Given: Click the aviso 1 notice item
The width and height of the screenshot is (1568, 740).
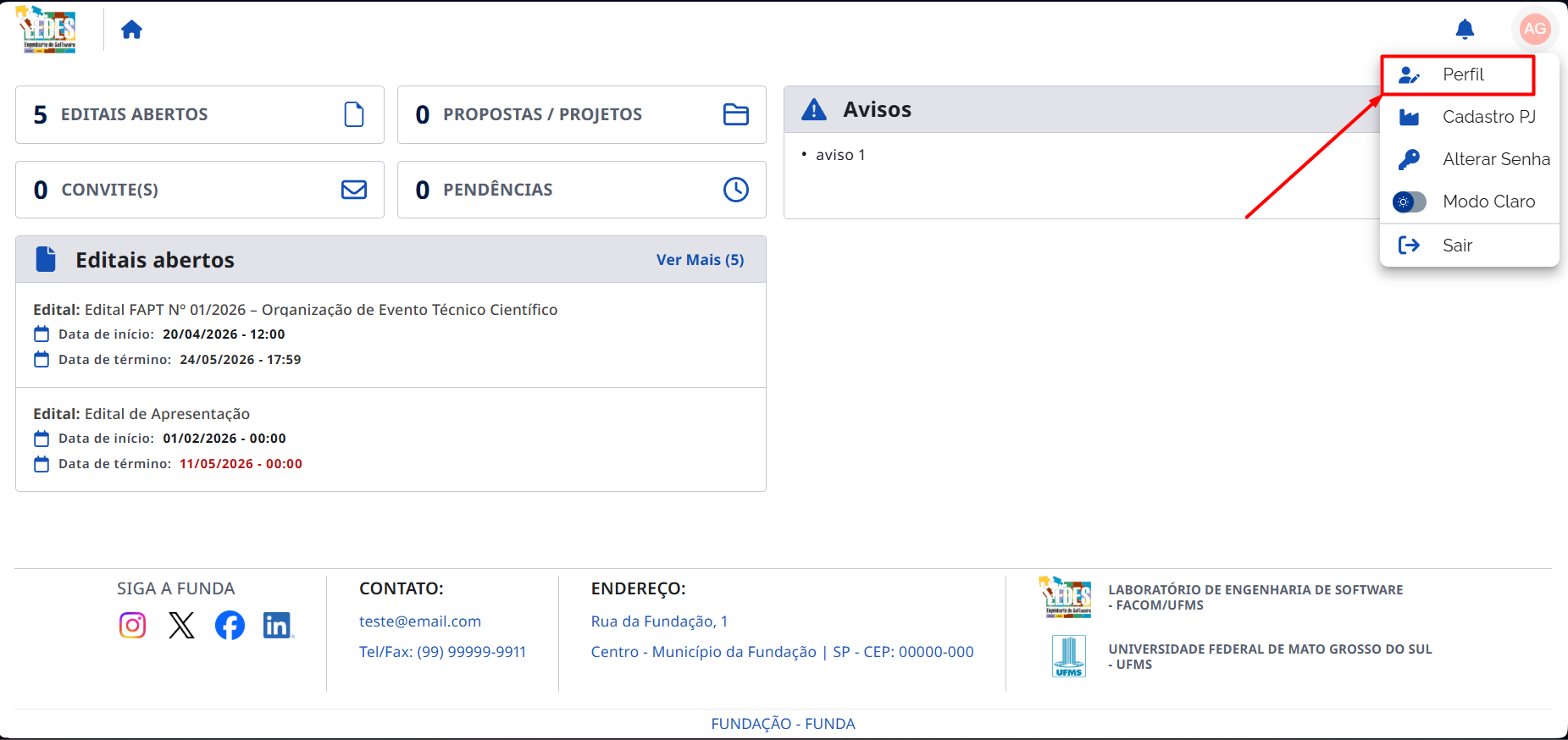Looking at the screenshot, I should pos(840,155).
